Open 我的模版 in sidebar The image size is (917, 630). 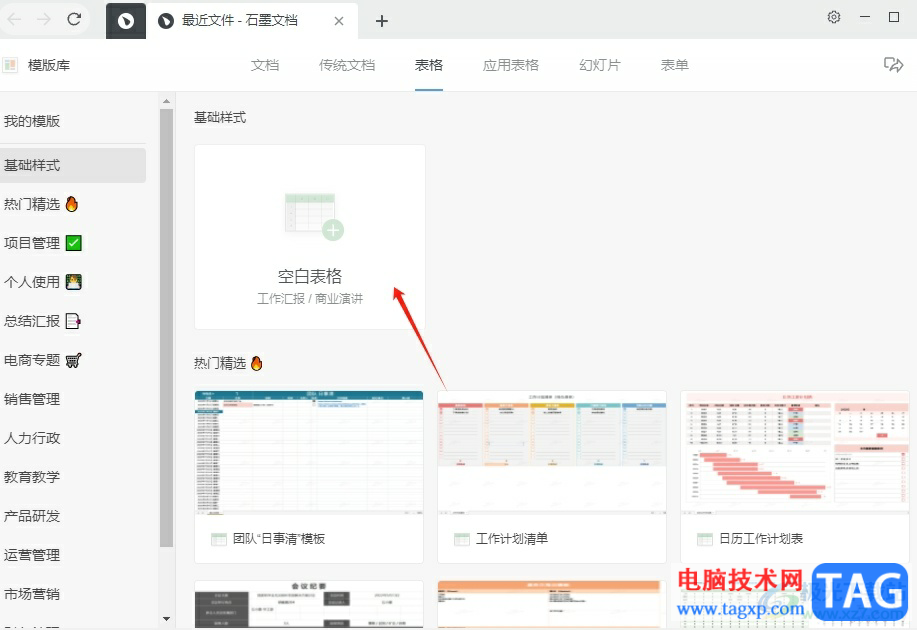[32, 121]
